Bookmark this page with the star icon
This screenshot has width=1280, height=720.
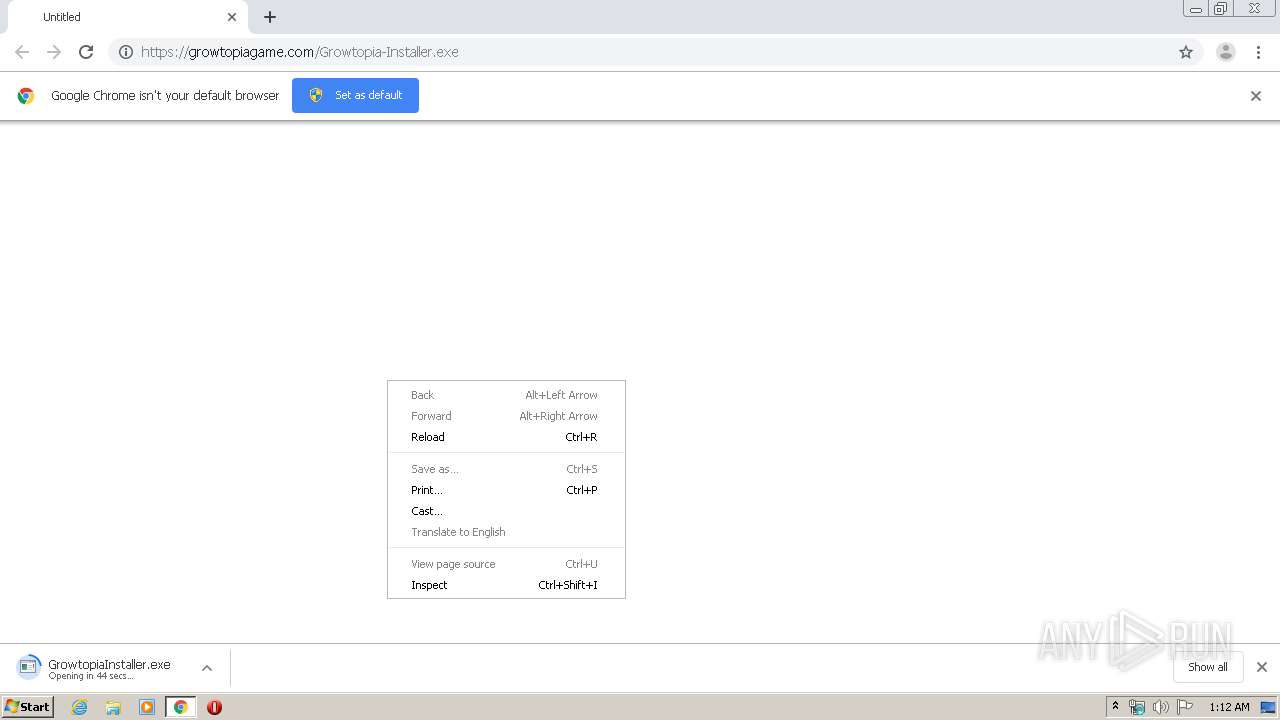point(1186,52)
